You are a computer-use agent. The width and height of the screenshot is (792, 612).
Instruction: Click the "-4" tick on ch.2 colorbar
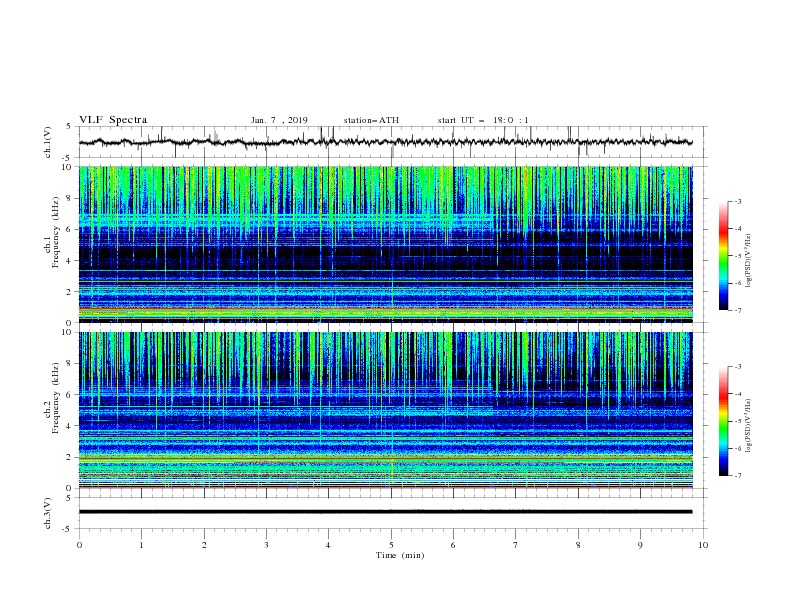pos(738,394)
